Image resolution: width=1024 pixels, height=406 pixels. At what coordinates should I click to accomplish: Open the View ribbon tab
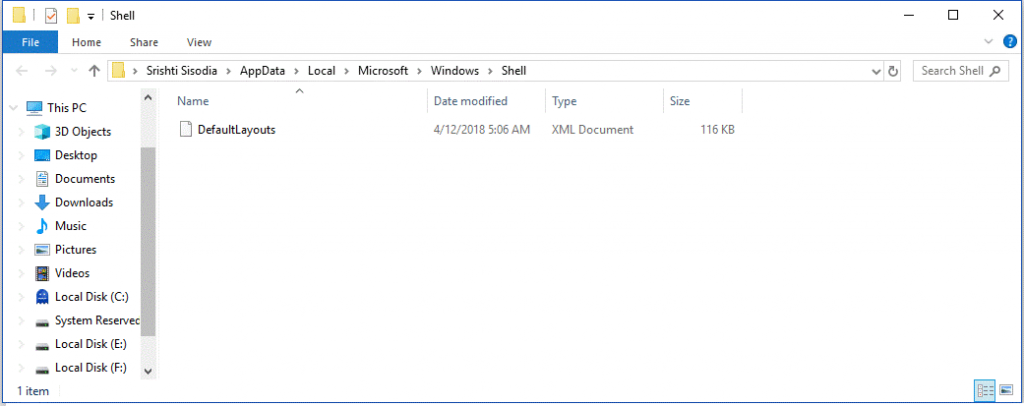point(199,42)
